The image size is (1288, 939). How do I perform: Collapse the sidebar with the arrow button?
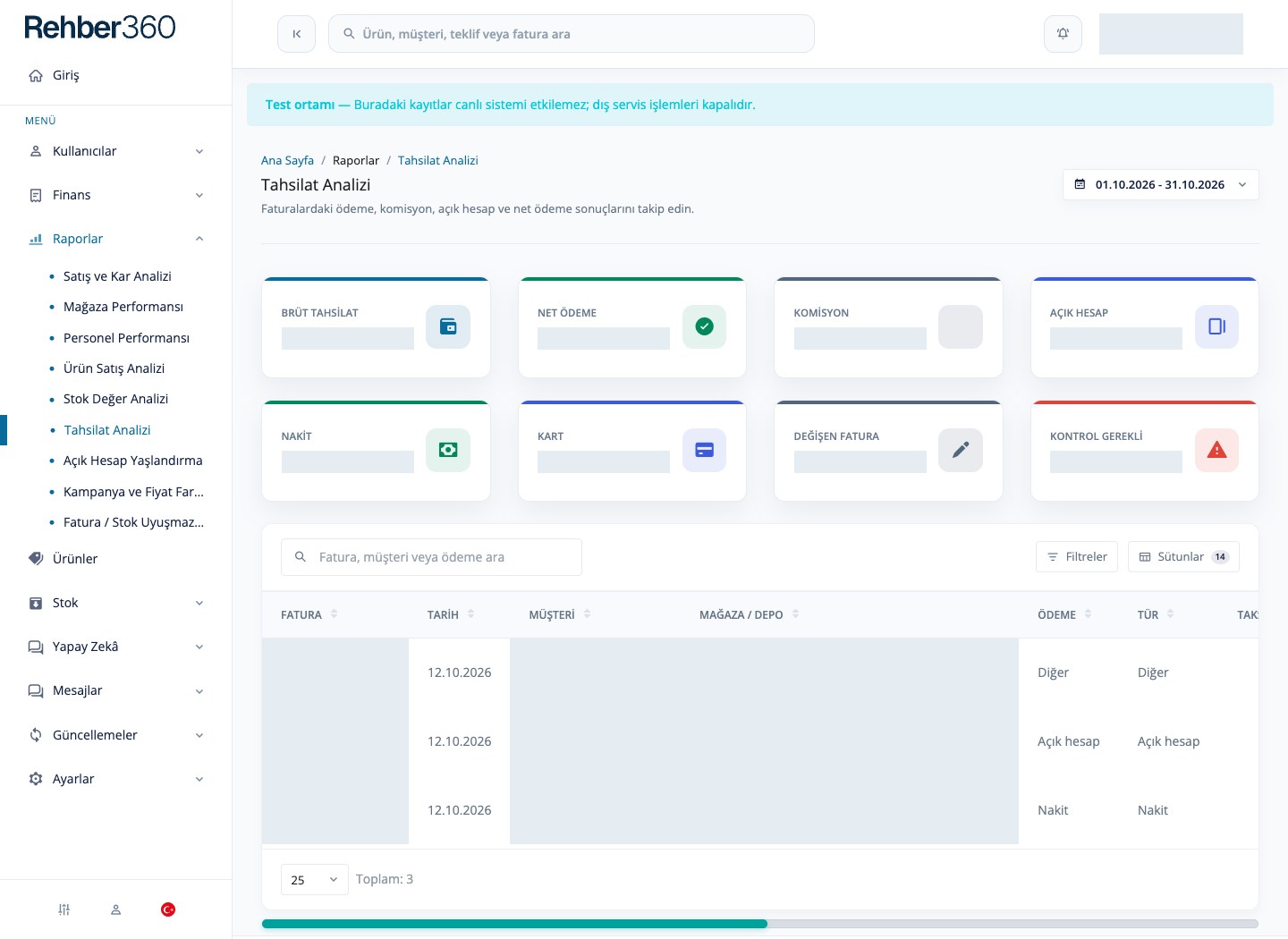point(296,34)
